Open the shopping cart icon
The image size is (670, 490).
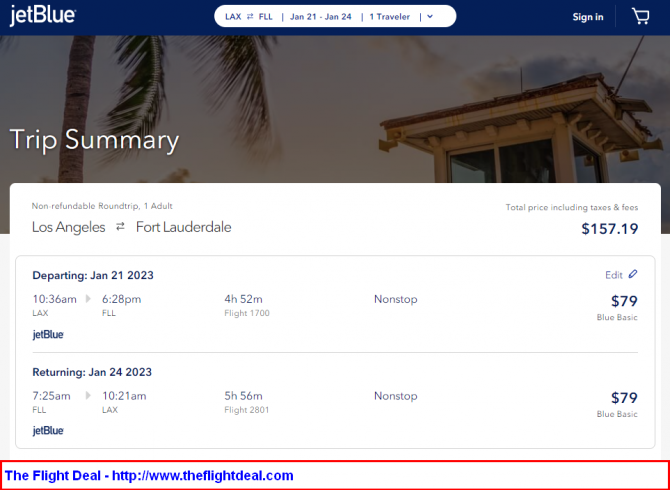641,17
